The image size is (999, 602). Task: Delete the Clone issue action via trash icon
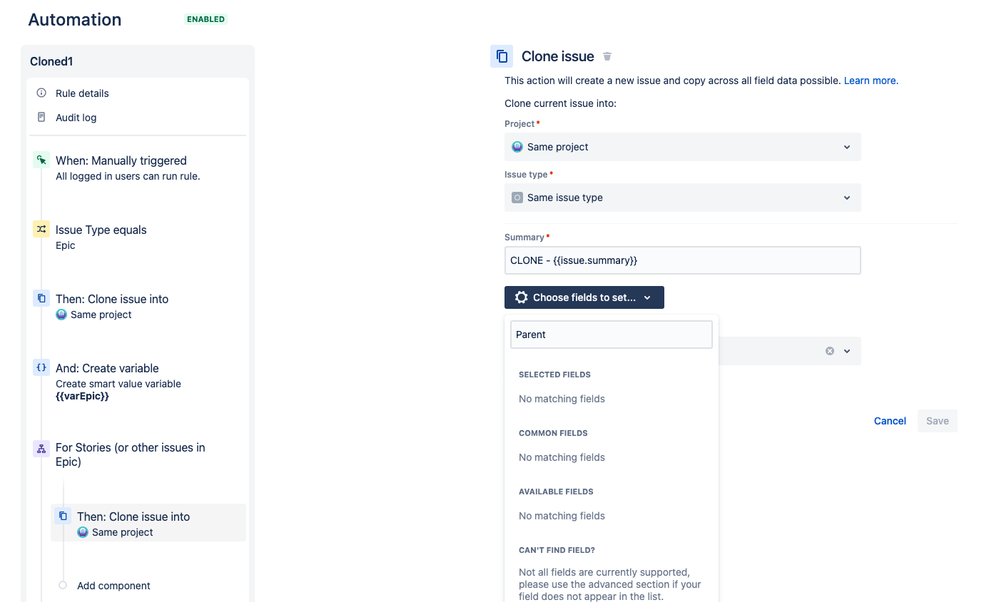(x=607, y=57)
